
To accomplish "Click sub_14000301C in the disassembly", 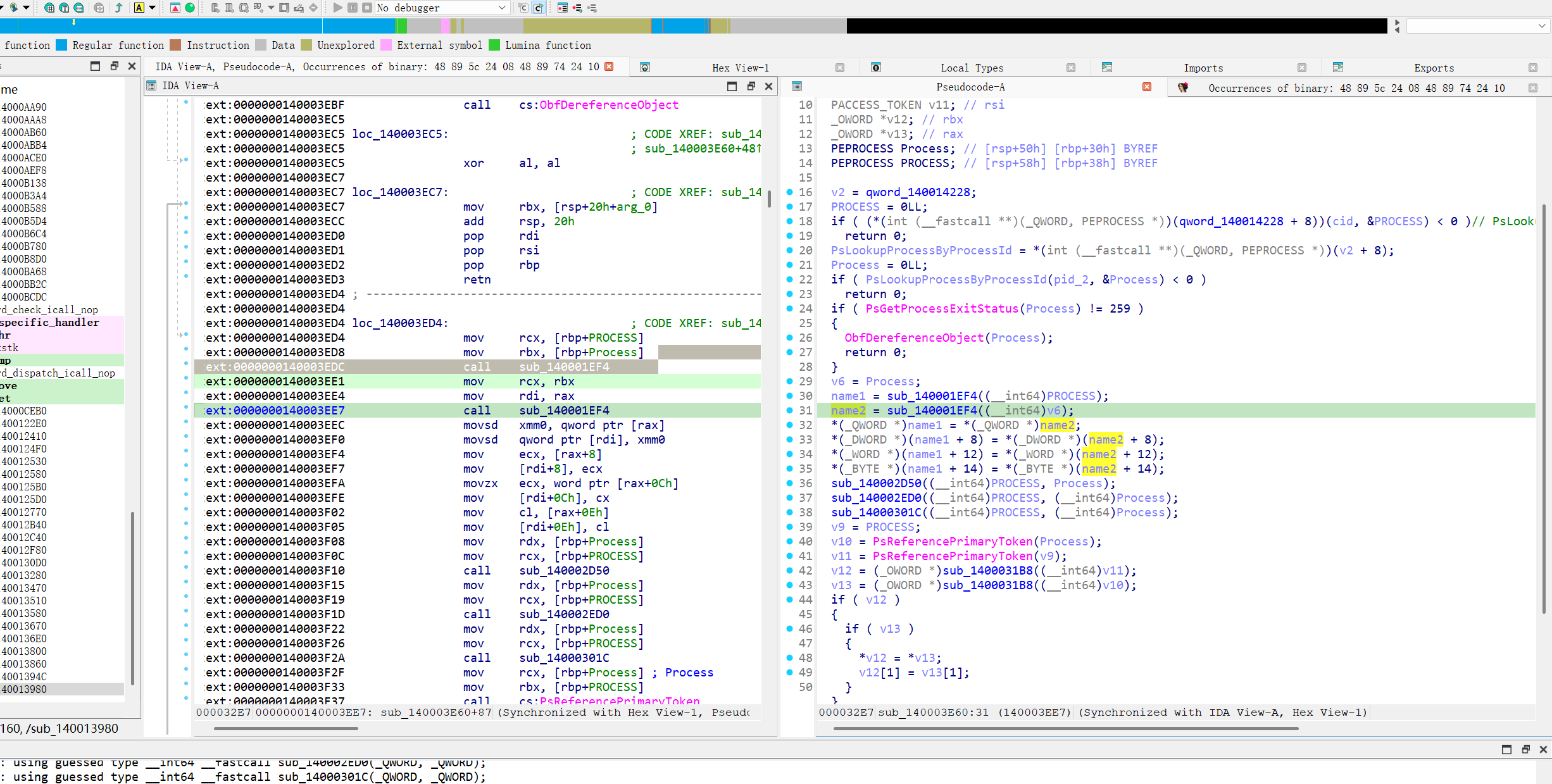I will coord(564,657).
